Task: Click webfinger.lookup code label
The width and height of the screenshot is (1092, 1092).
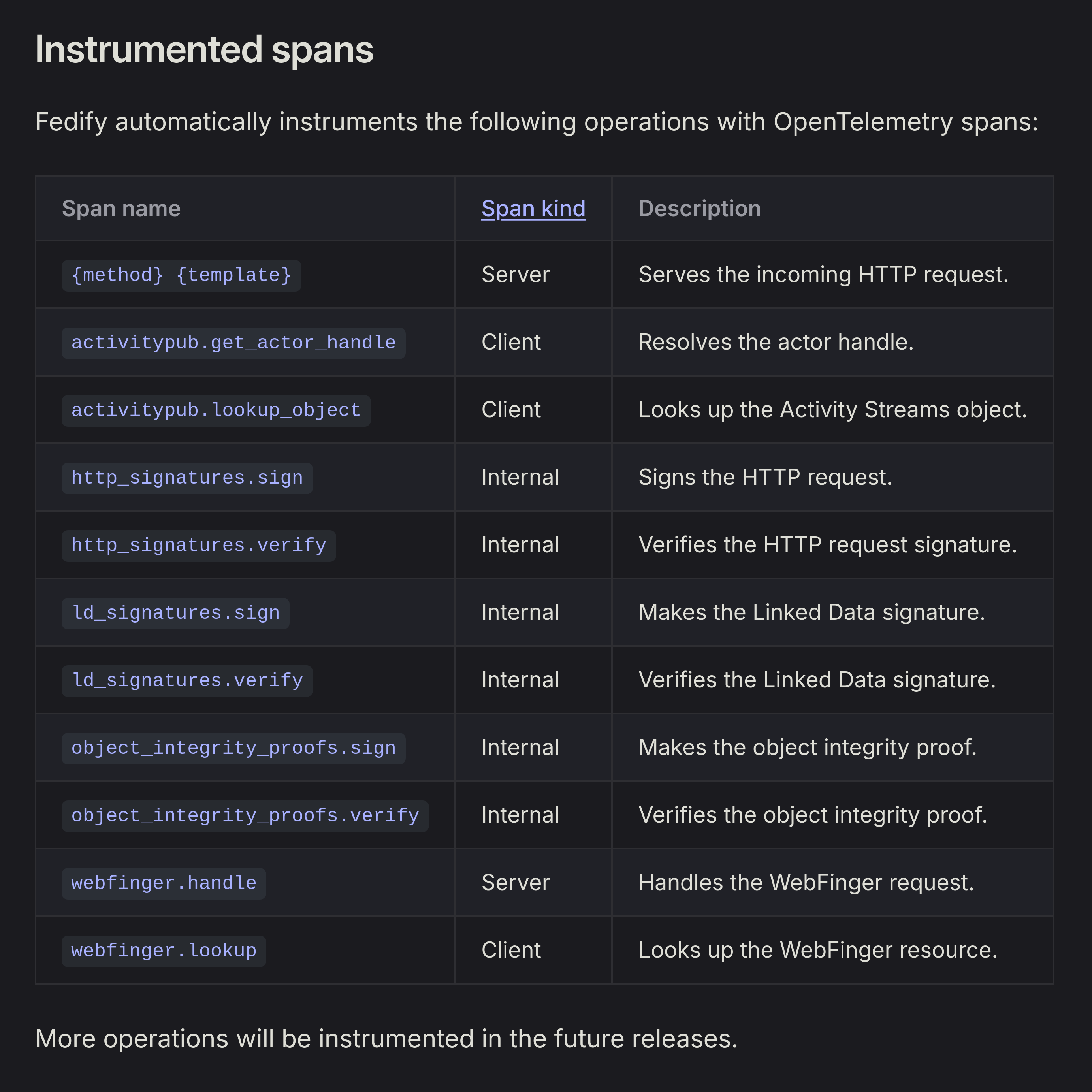Action: pyautogui.click(x=163, y=951)
